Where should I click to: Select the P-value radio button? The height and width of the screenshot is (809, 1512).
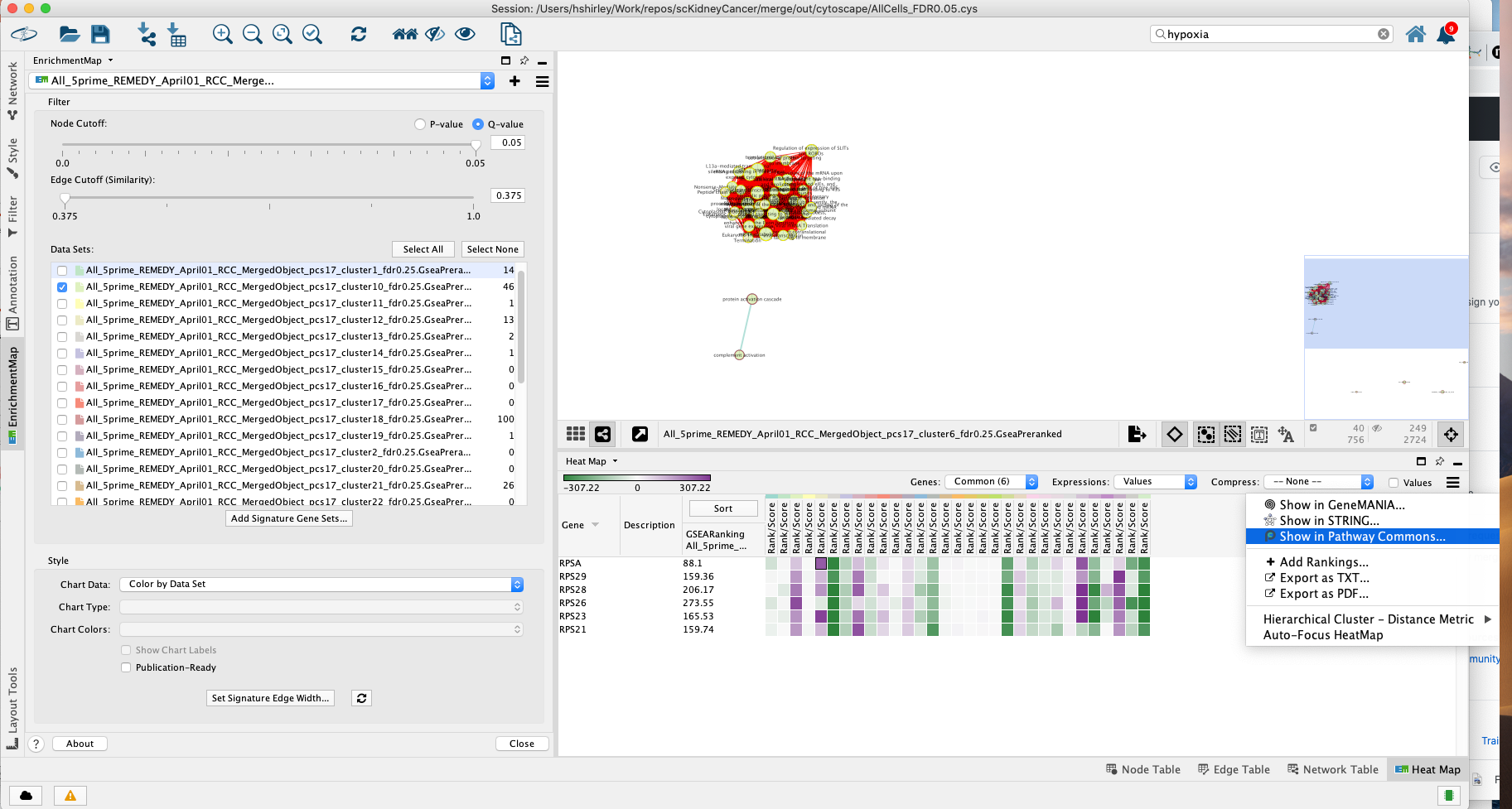click(x=419, y=123)
